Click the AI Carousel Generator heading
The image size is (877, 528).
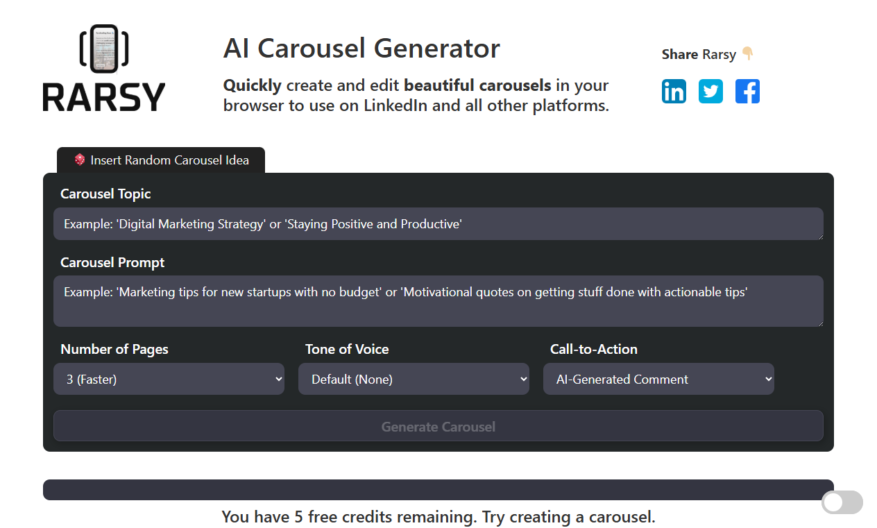[361, 48]
